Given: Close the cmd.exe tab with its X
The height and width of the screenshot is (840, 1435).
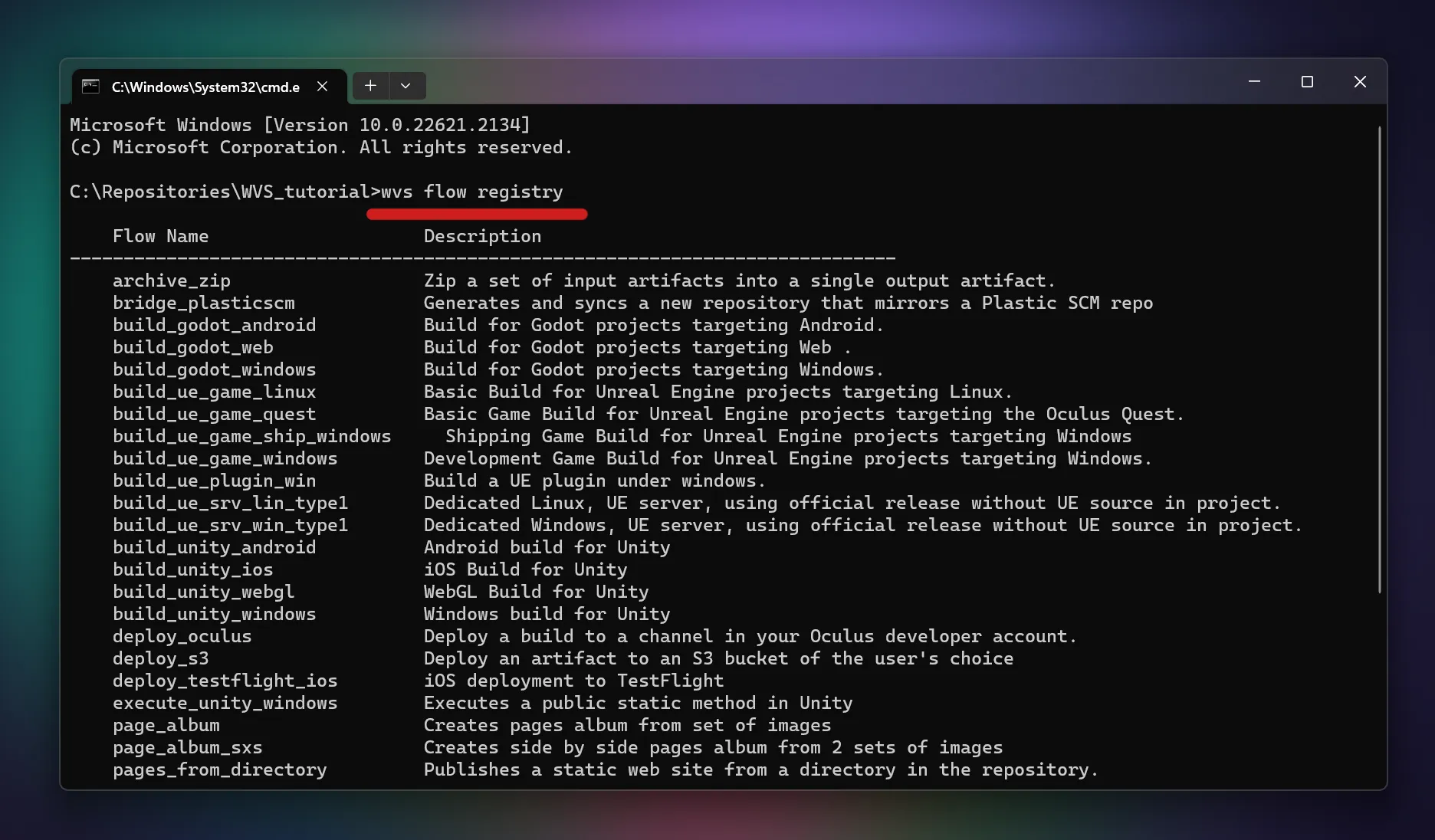Looking at the screenshot, I should pos(322,86).
